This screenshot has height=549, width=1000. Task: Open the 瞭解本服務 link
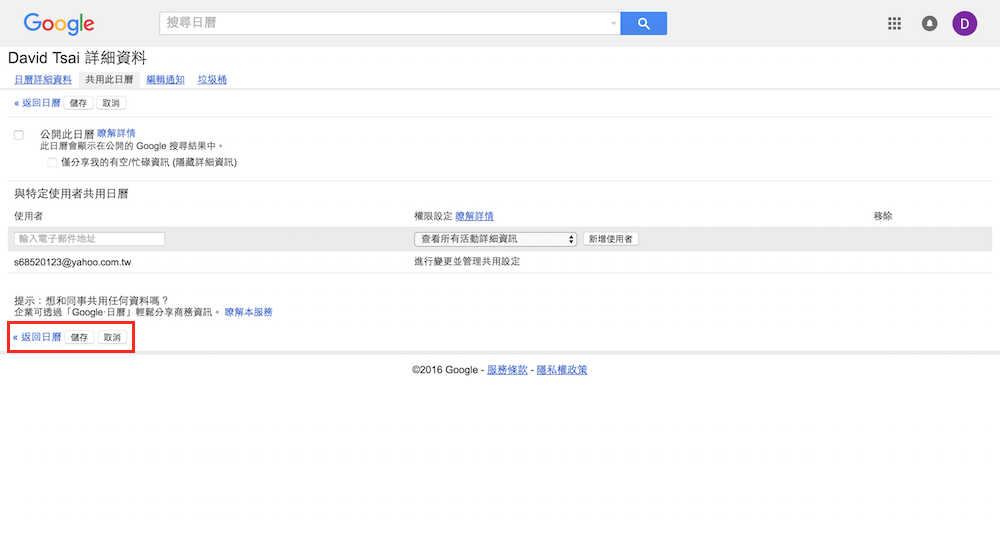[248, 312]
